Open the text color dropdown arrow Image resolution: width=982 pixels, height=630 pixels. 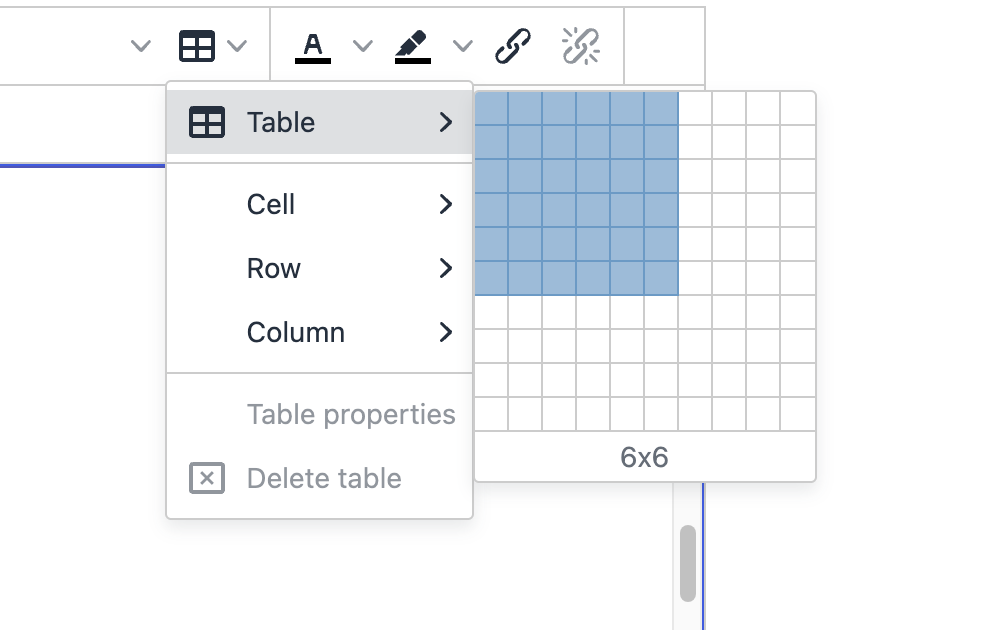click(x=362, y=46)
